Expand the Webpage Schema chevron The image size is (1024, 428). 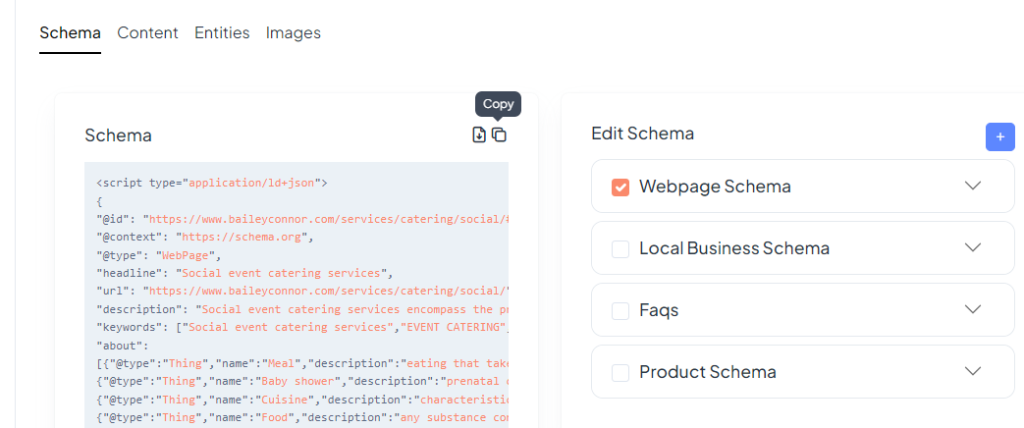coord(973,186)
